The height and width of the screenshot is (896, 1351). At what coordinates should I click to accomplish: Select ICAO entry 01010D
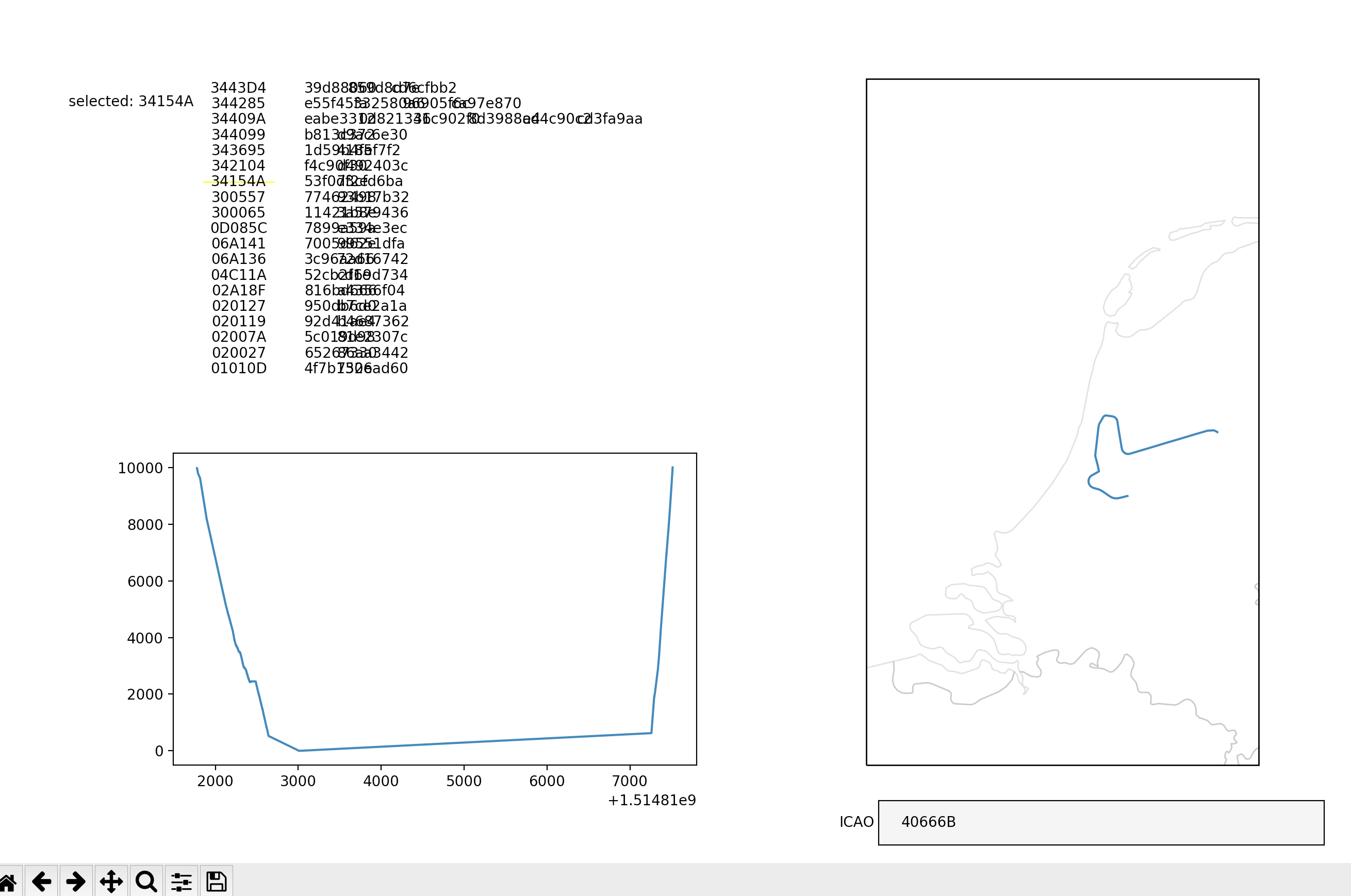pos(238,369)
